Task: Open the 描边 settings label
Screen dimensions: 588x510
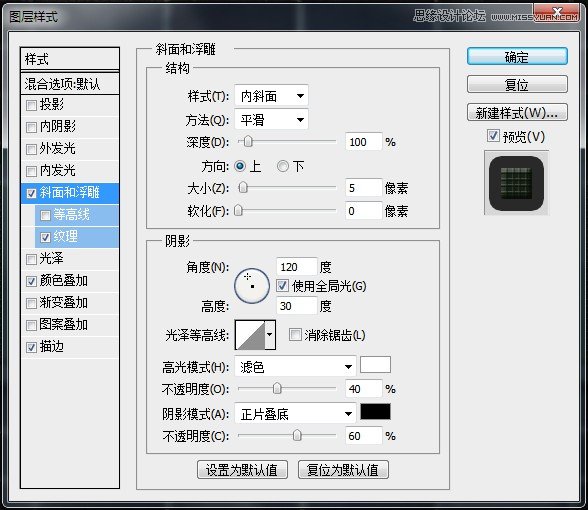Action: point(52,346)
